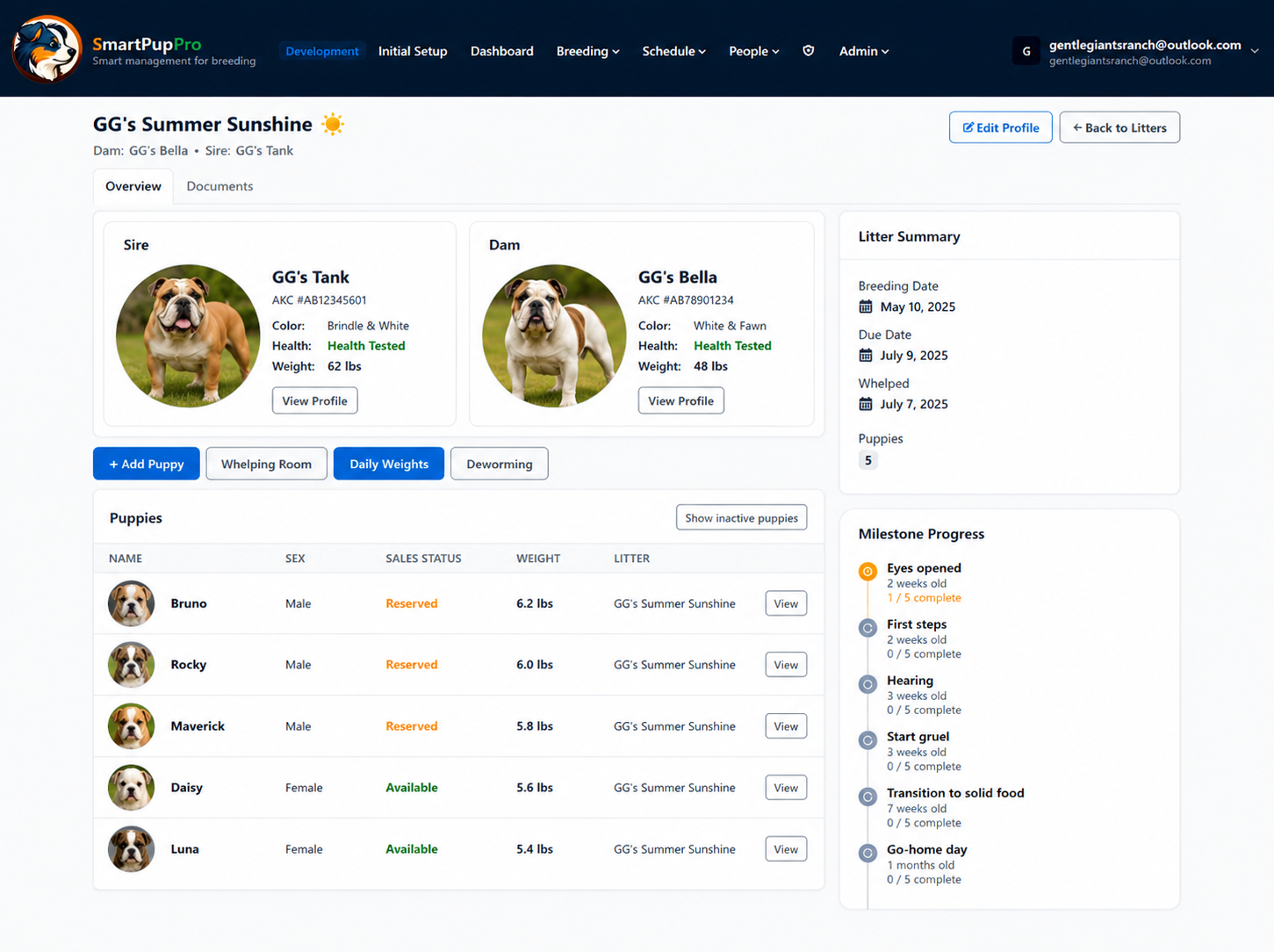Click the NAME column header

pyautogui.click(x=126, y=559)
